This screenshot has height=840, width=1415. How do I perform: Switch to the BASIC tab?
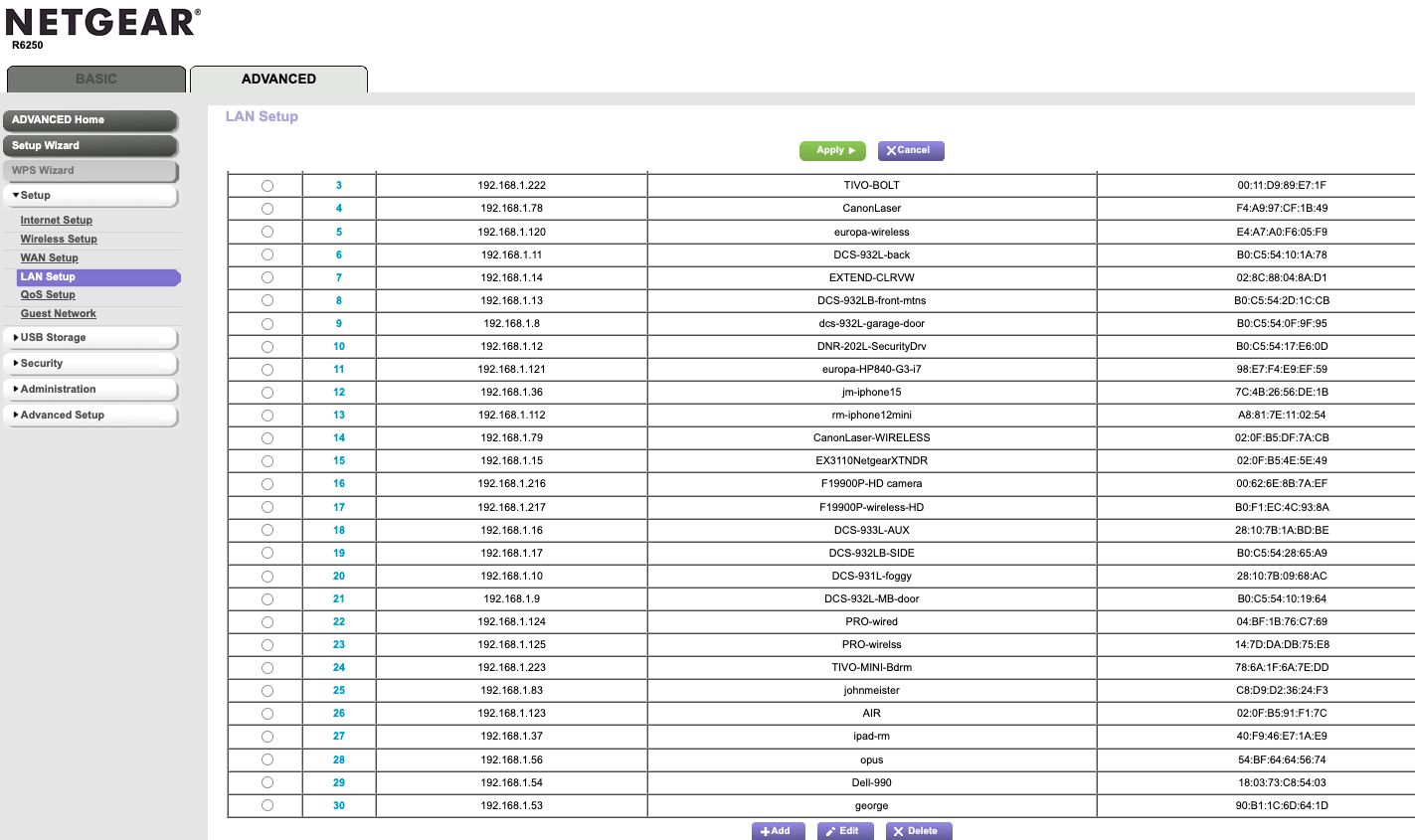point(96,79)
